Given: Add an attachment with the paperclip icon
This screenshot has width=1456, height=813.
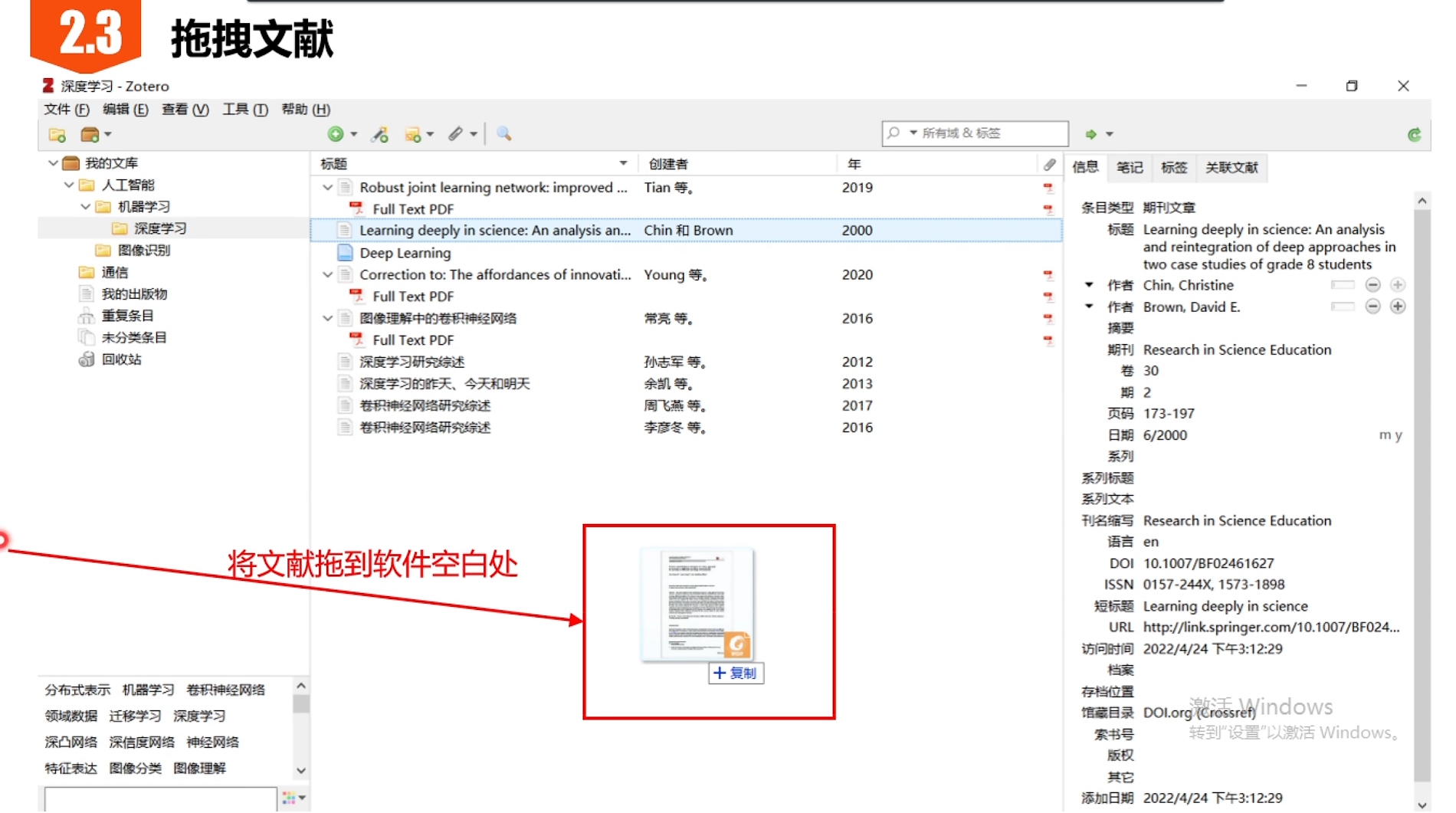Looking at the screenshot, I should pyautogui.click(x=457, y=133).
